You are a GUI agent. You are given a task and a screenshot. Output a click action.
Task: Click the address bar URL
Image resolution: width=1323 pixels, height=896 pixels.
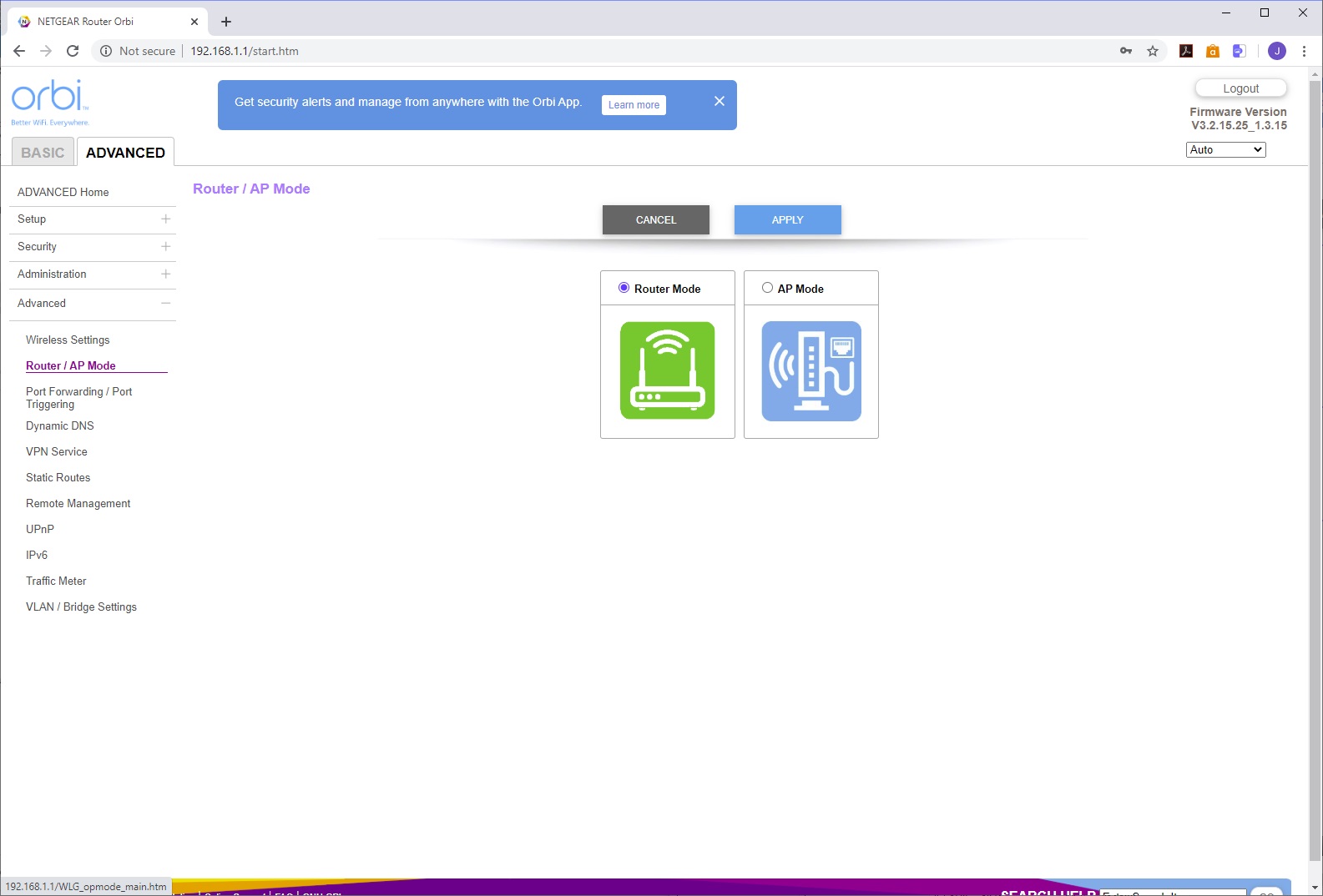pos(245,51)
